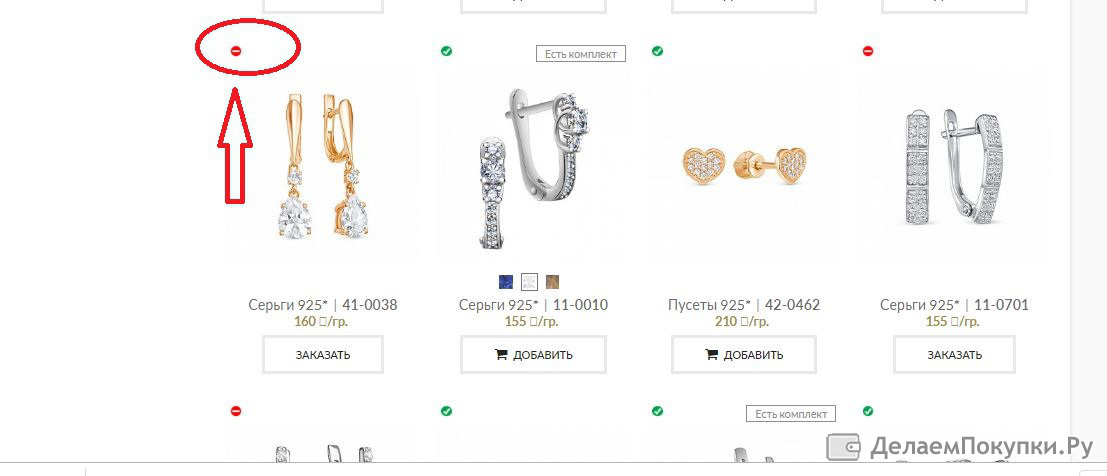This screenshot has height=476, width=1107.
Task: Select the white stone color swatch
Action: tap(529, 282)
